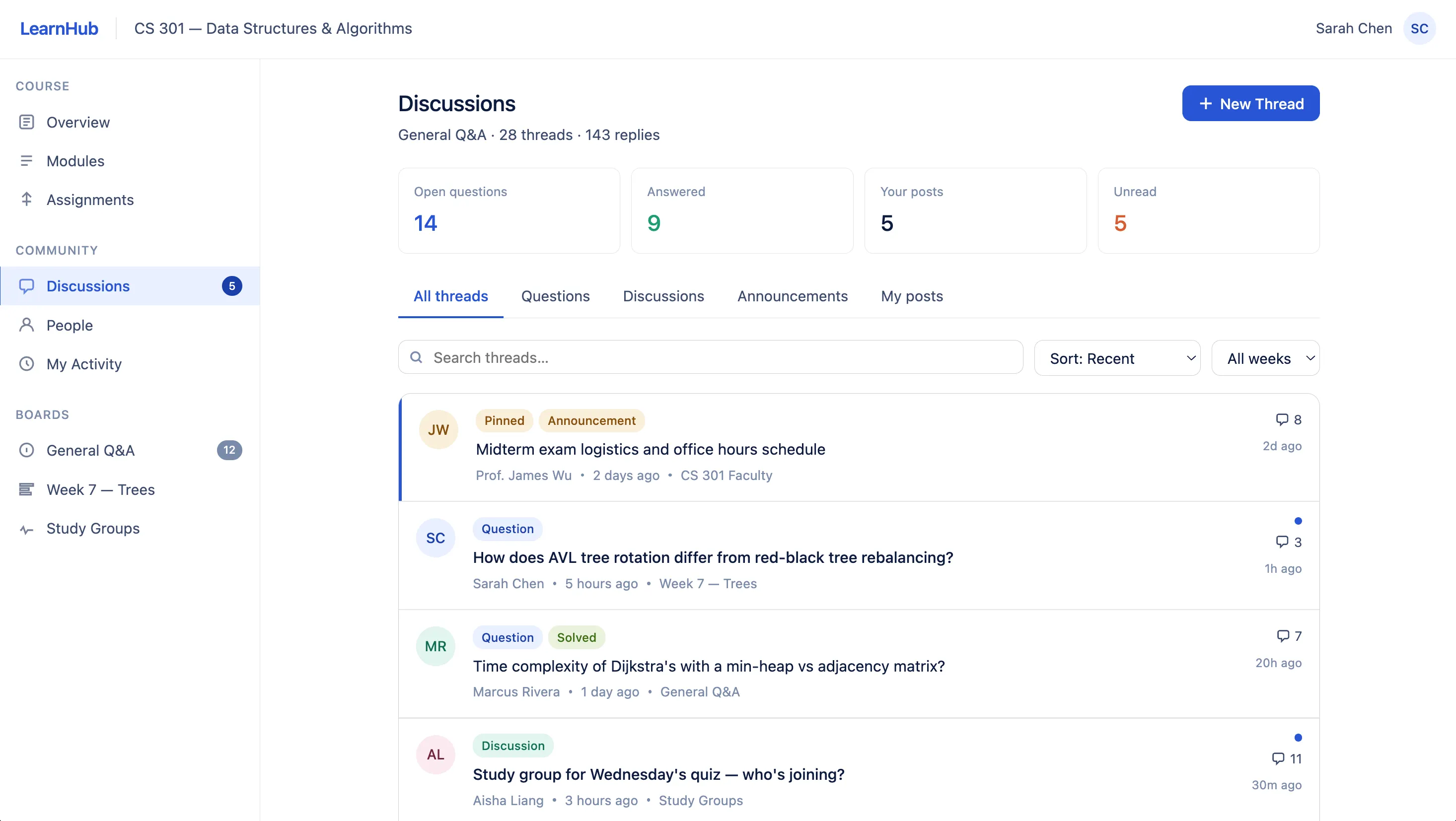Click the Question tag on Dijkstra thread

click(507, 637)
